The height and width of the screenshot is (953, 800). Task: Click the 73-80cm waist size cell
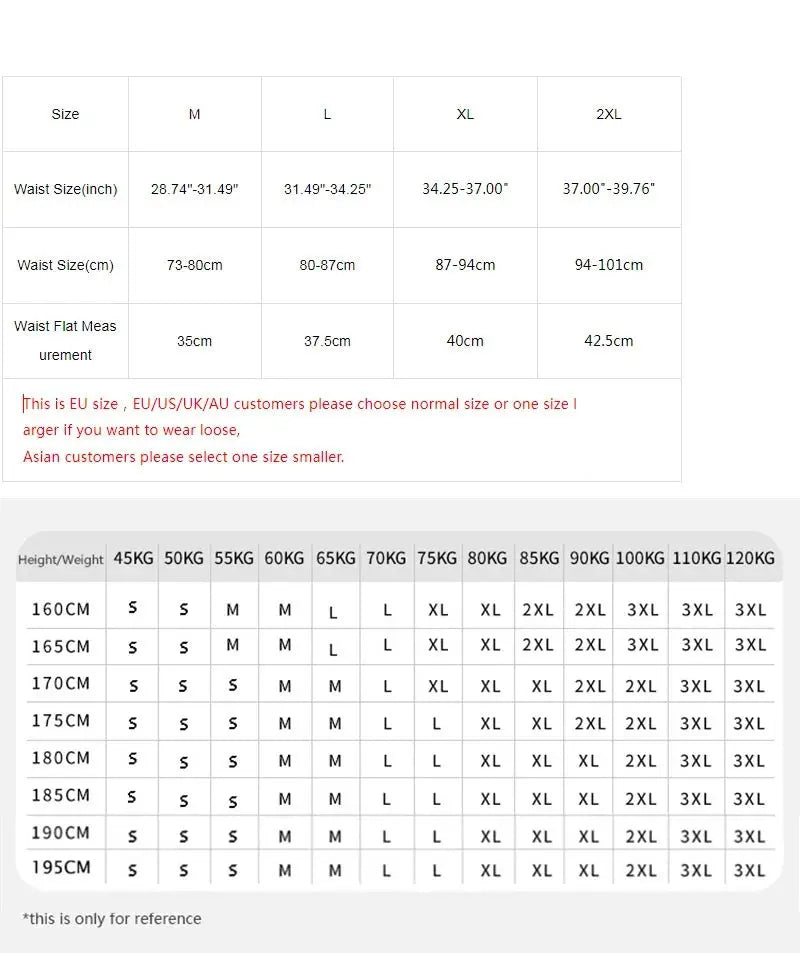pos(195,265)
